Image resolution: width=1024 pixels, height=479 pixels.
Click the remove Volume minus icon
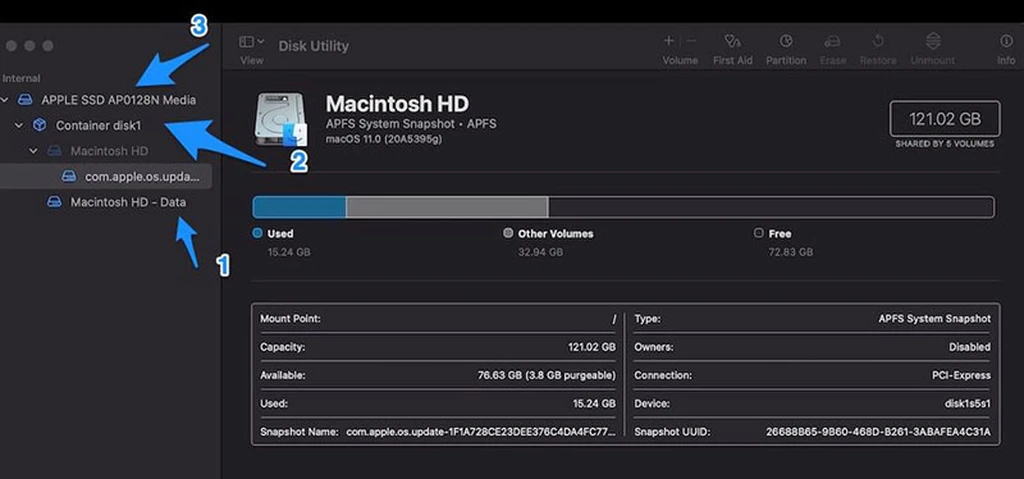pos(691,41)
